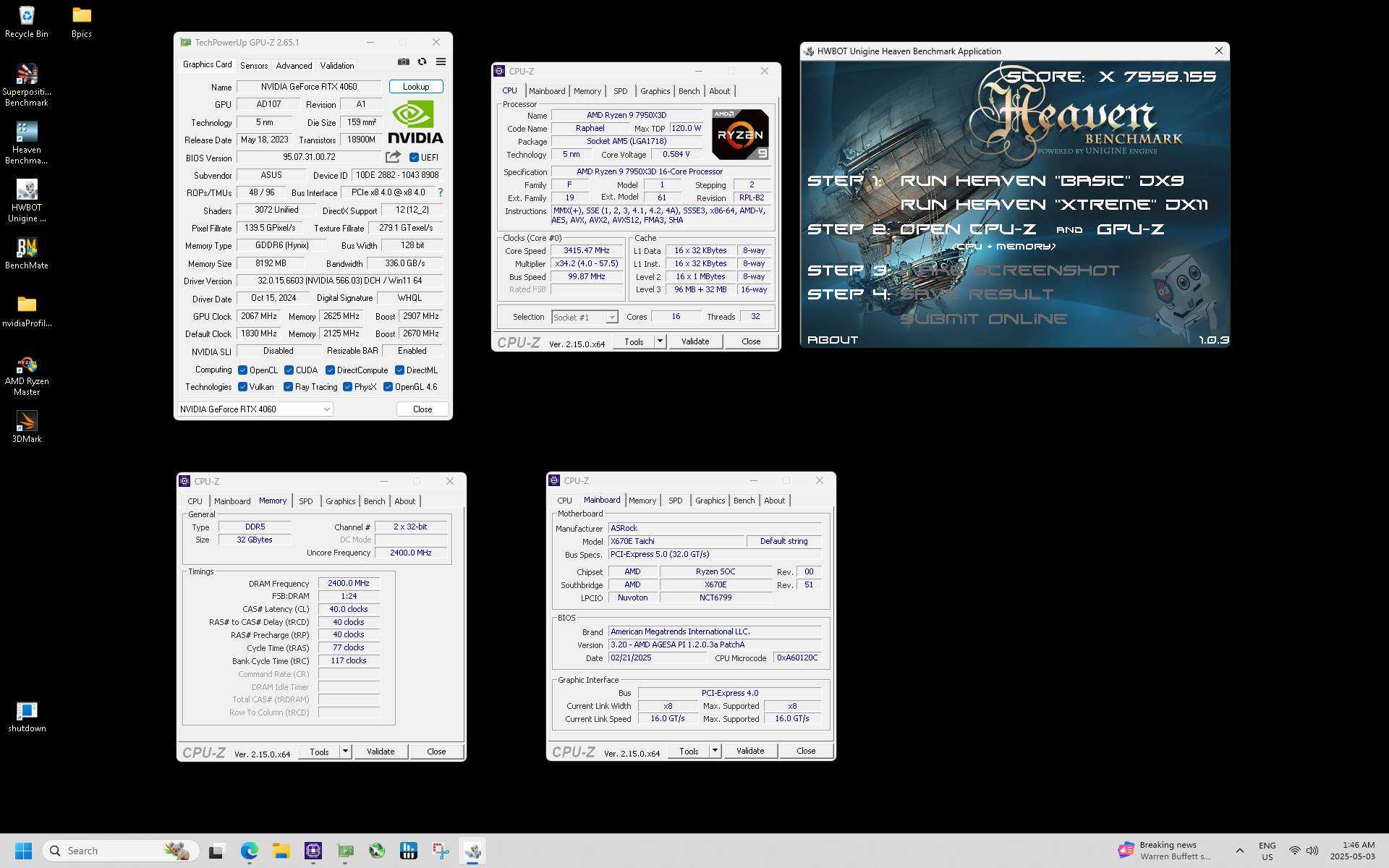
Task: Click the volume tray icon
Action: (1312, 851)
